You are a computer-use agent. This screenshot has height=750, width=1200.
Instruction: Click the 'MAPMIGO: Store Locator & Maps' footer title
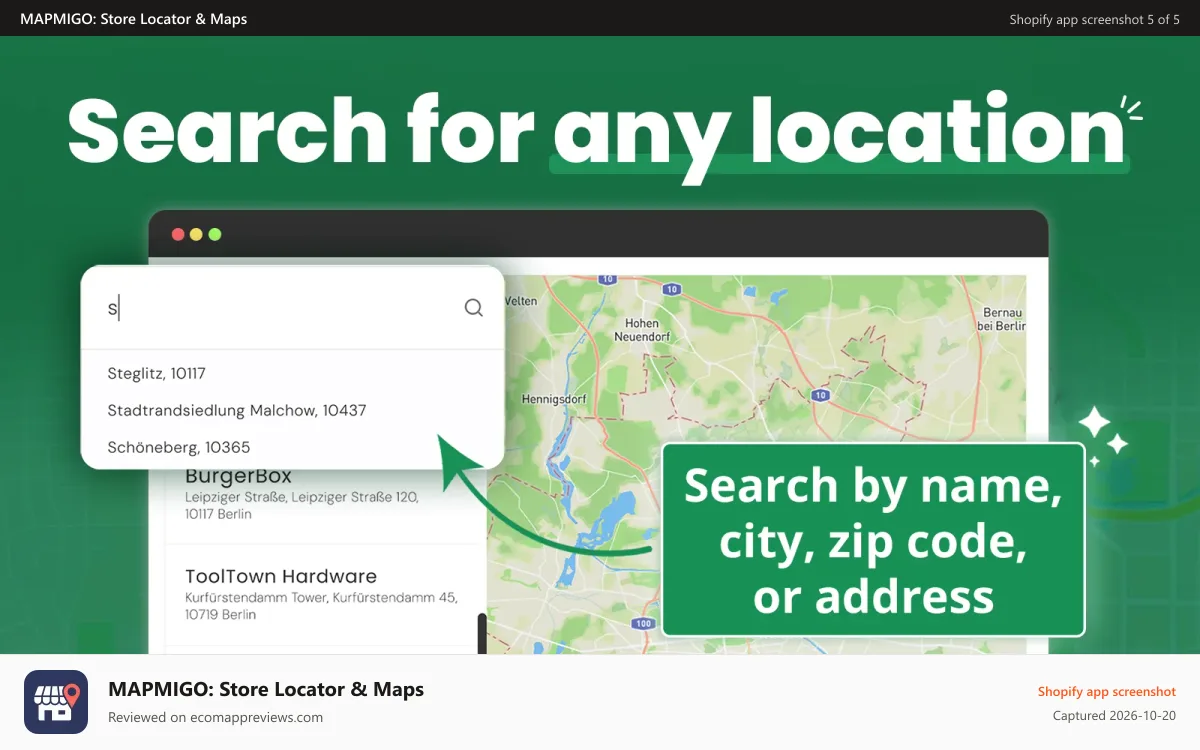266,689
